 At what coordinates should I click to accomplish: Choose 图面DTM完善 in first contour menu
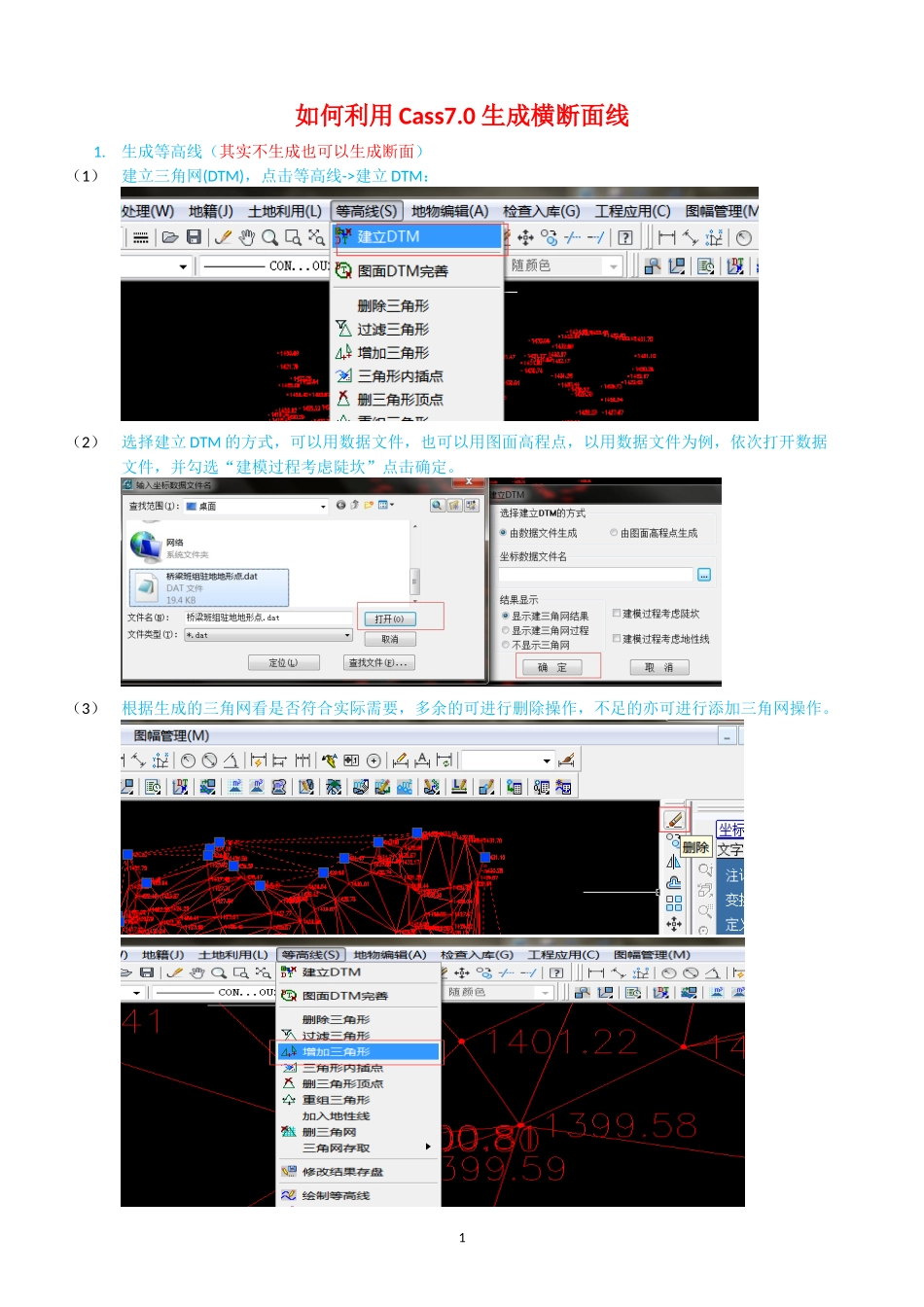403,271
